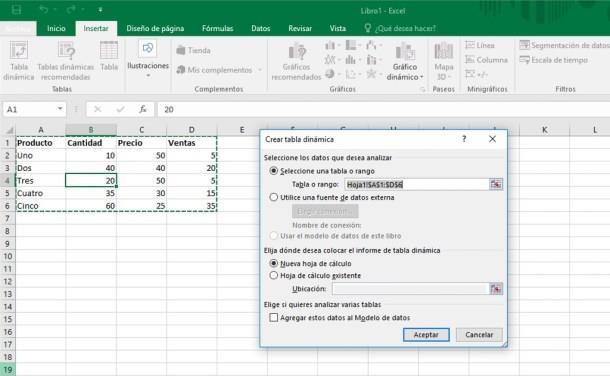Click the fx Insert Function icon
610x376 pixels.
pos(143,109)
